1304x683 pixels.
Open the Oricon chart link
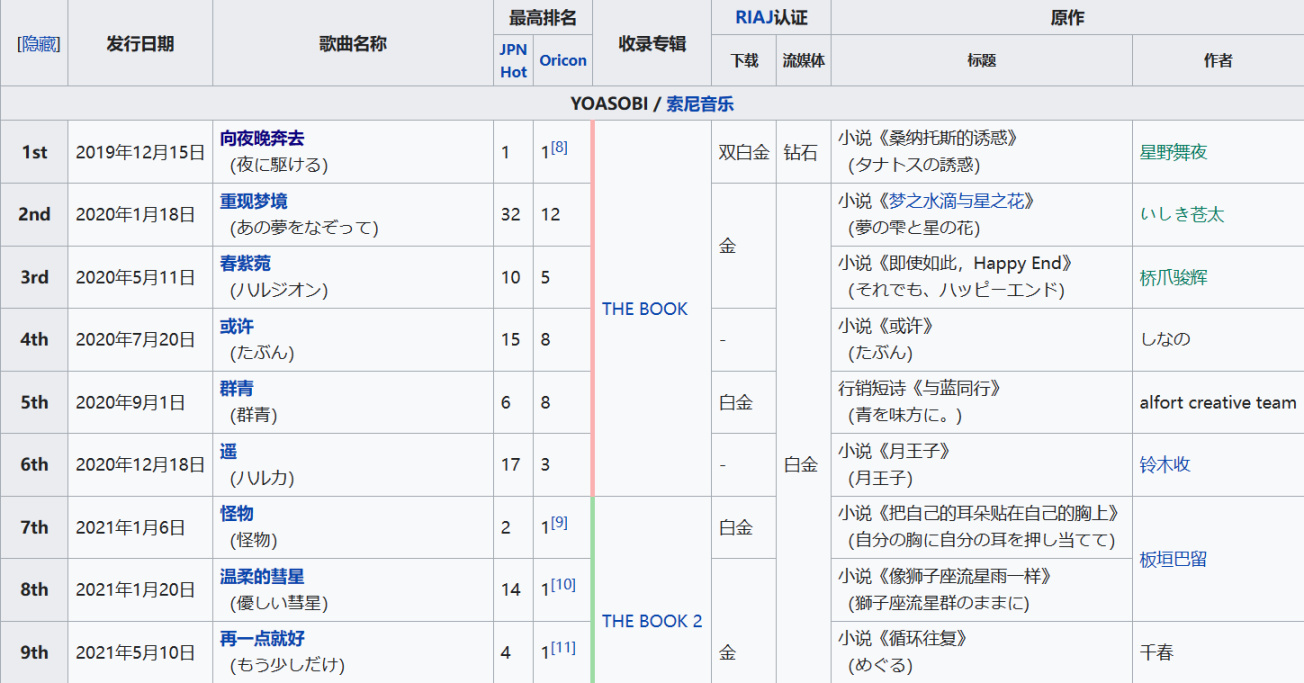[563, 60]
